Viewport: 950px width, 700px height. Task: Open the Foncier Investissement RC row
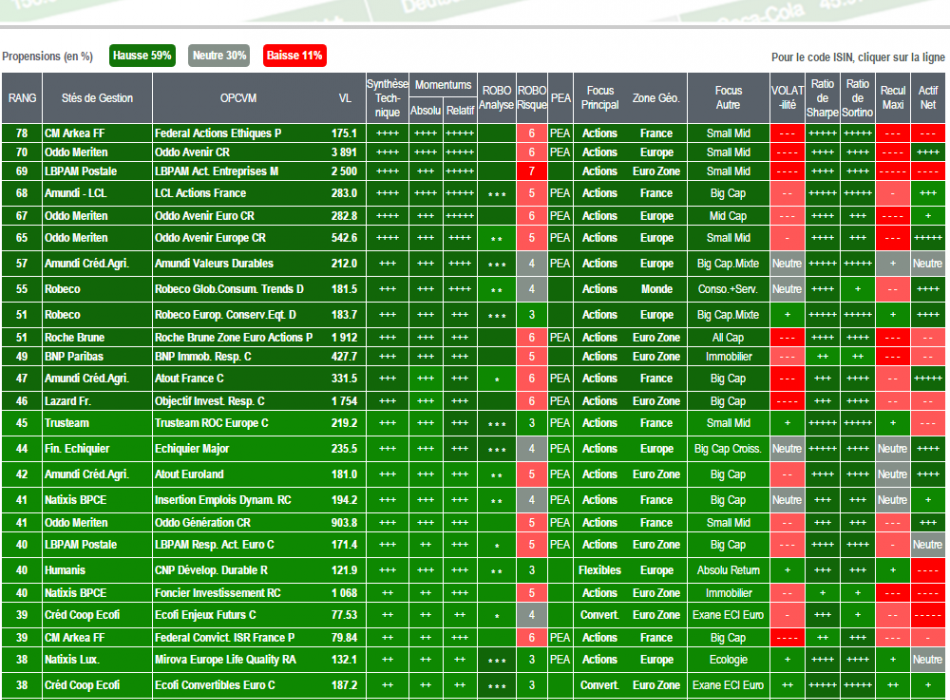pos(473,593)
